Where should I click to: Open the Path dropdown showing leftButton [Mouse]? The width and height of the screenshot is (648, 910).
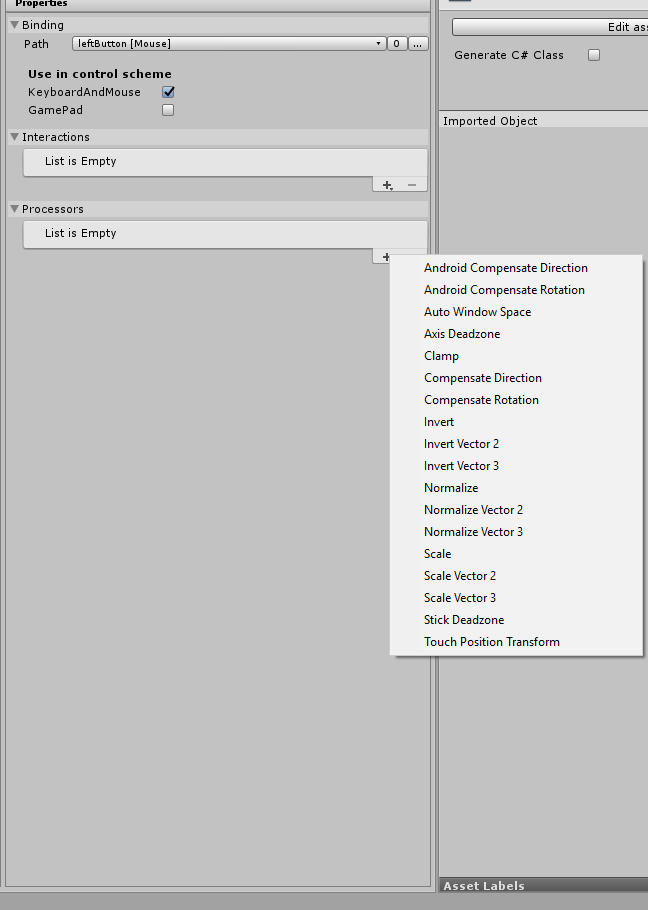coord(229,44)
